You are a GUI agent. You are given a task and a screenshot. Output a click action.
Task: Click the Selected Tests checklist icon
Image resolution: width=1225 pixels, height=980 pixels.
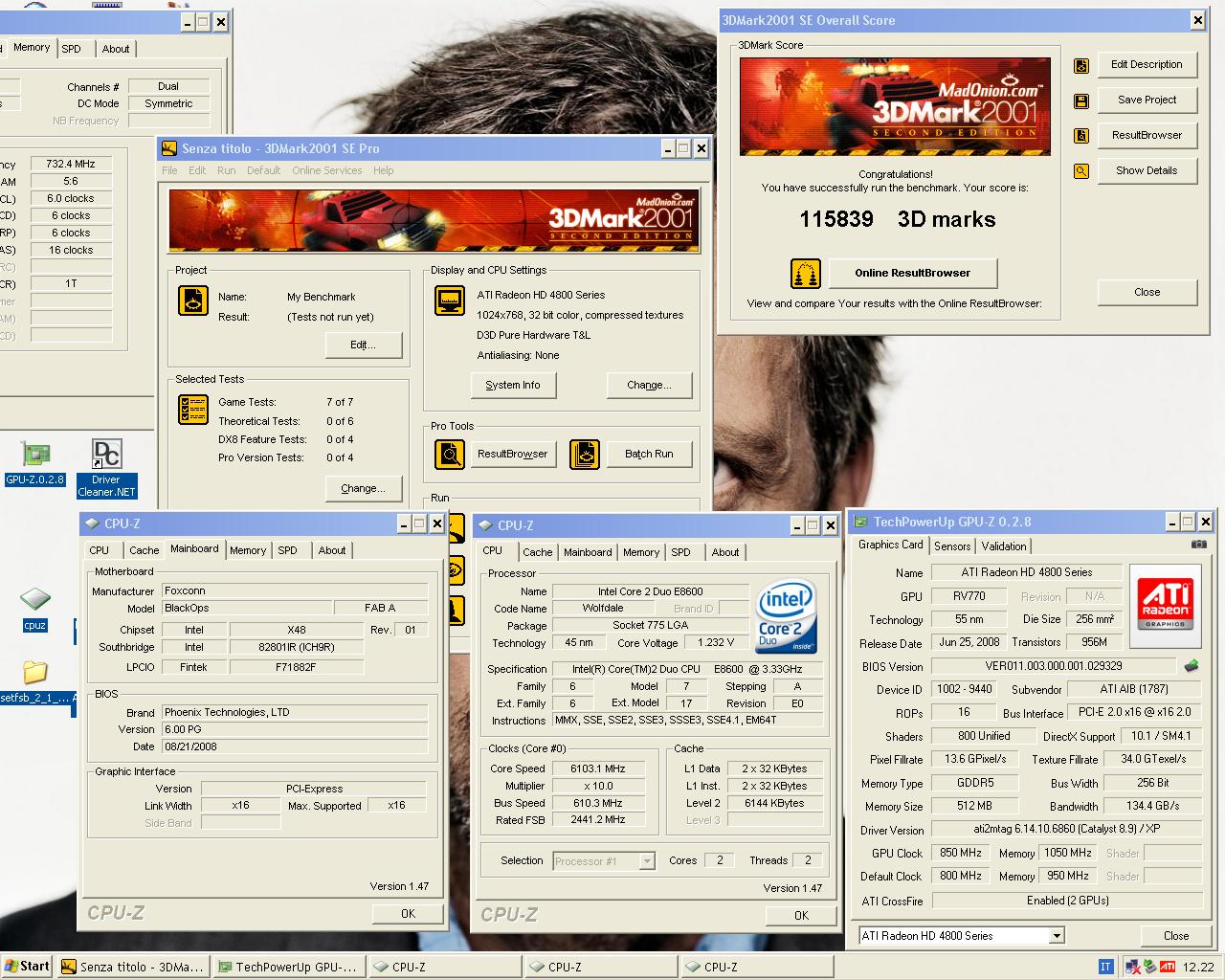click(193, 410)
